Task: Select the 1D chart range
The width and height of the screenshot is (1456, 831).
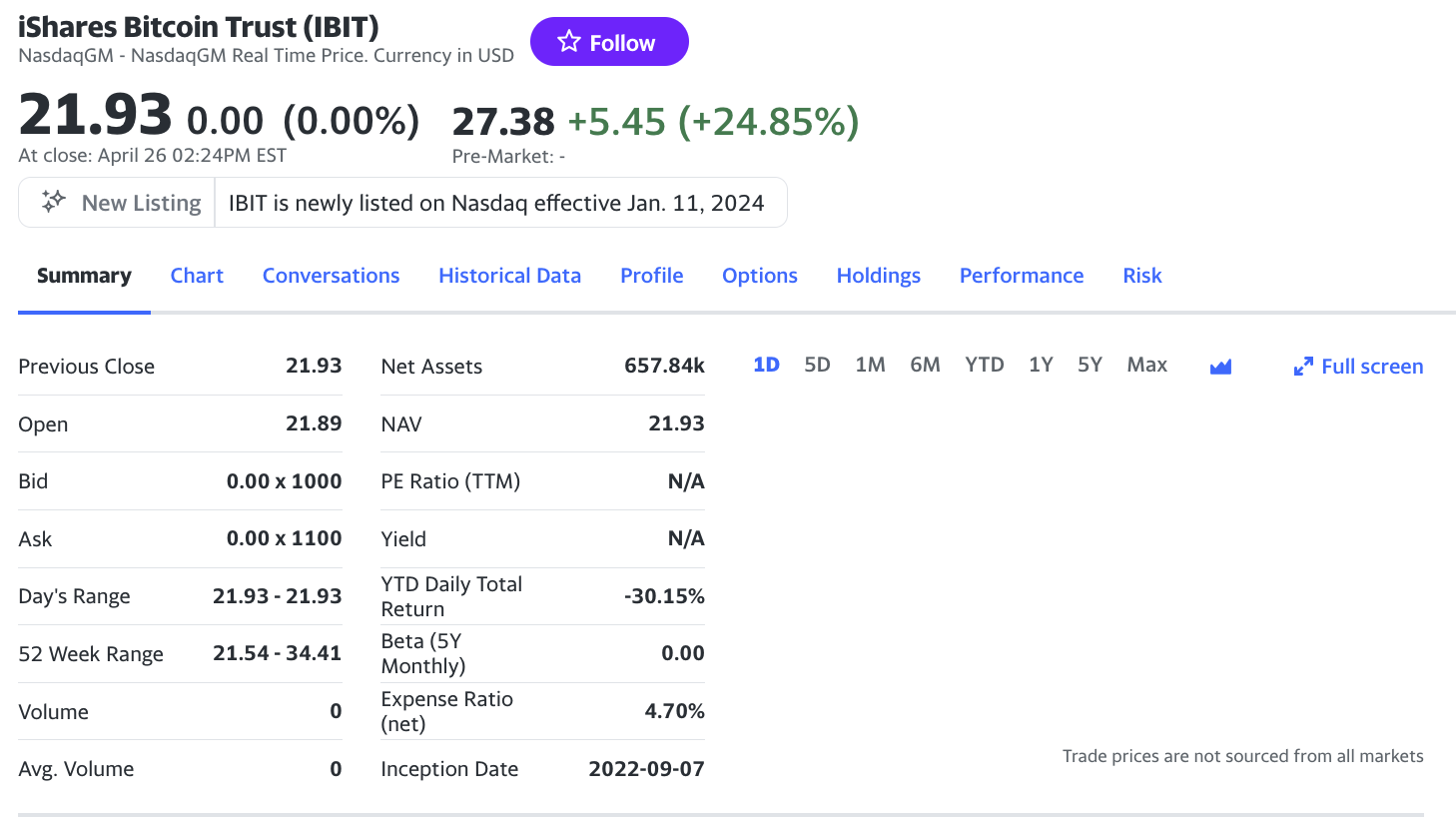Action: (x=766, y=365)
